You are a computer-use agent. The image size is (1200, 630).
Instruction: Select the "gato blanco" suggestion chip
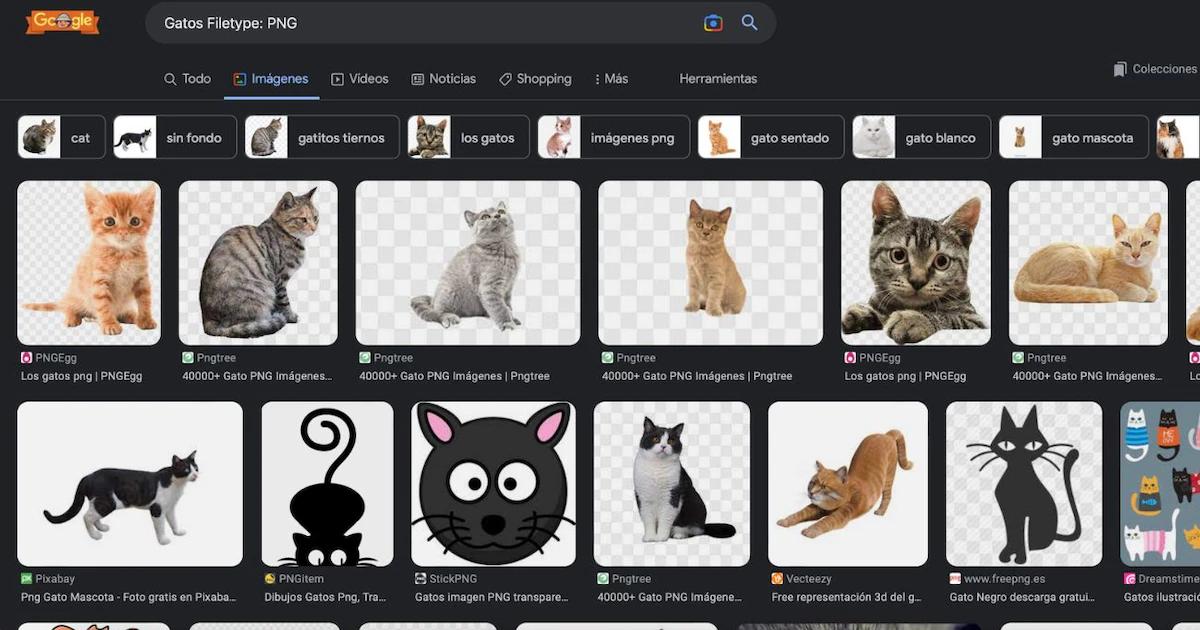coord(921,138)
